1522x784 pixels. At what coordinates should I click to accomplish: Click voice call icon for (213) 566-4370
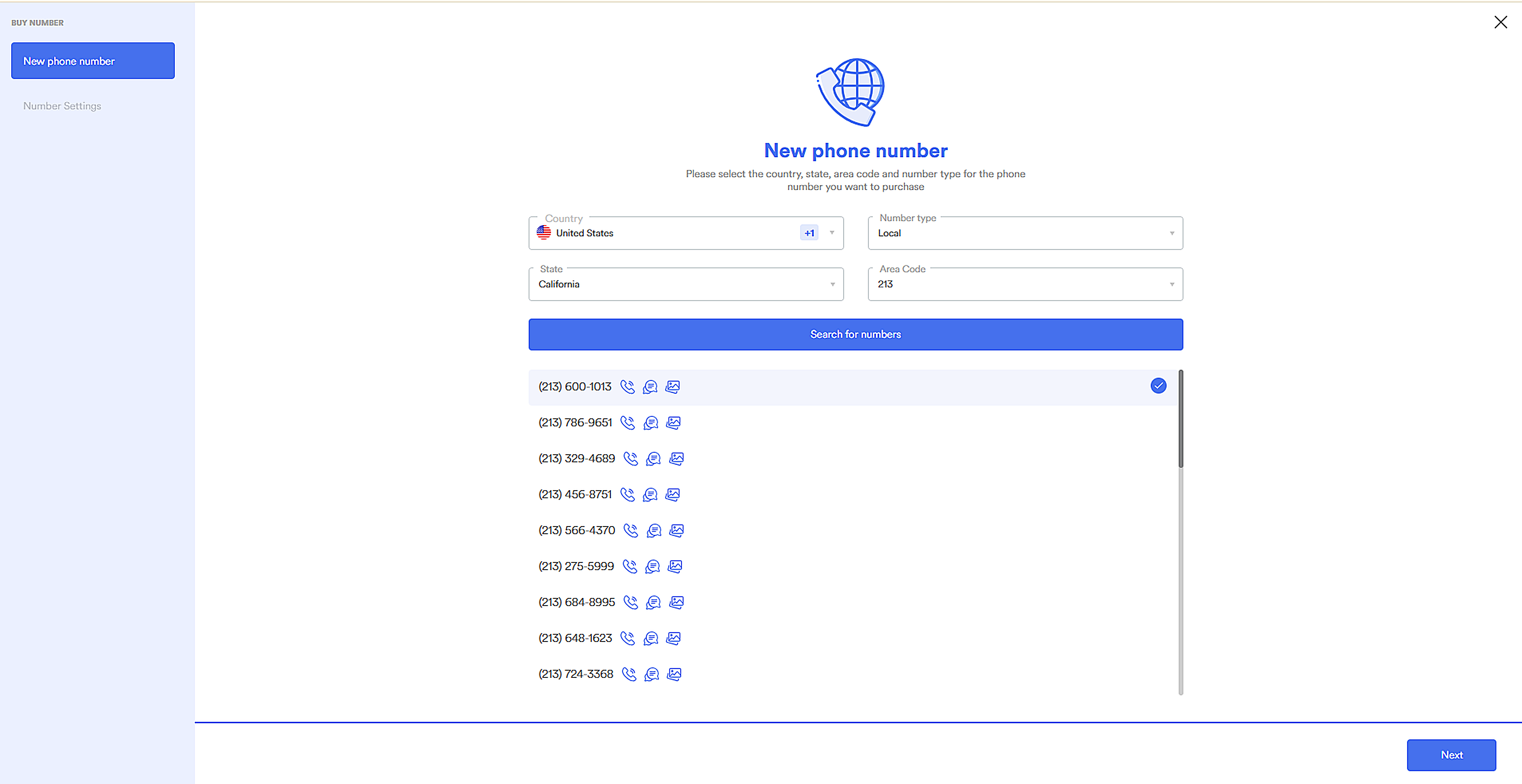[x=630, y=531]
